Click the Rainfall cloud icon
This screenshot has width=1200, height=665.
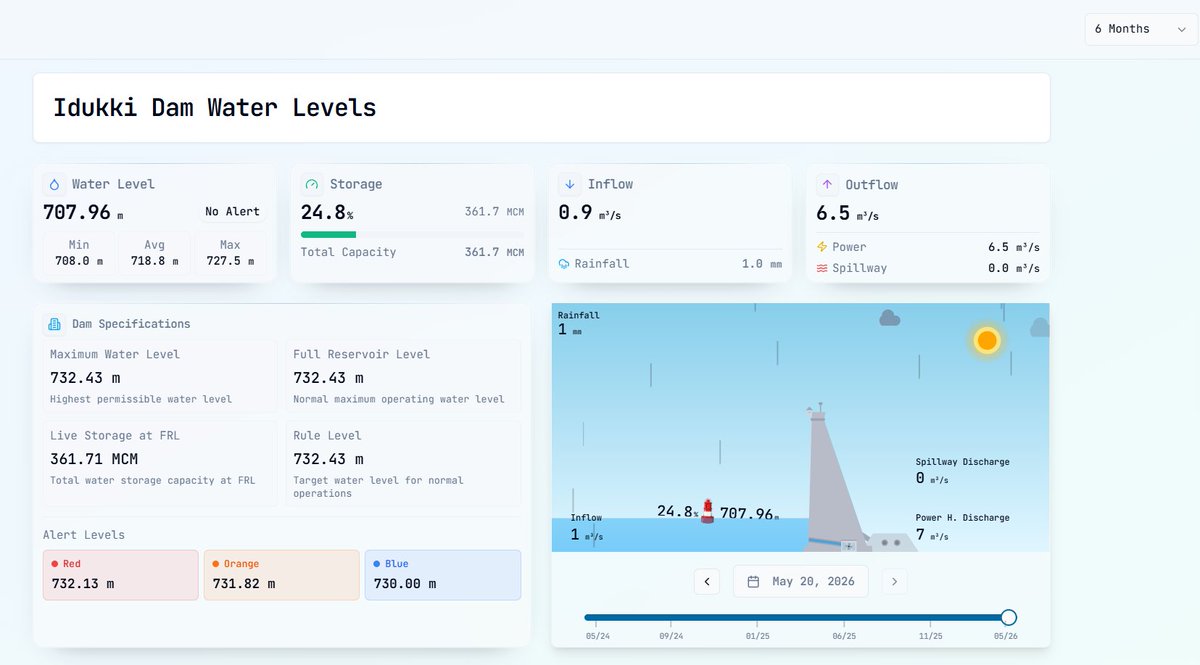point(565,264)
